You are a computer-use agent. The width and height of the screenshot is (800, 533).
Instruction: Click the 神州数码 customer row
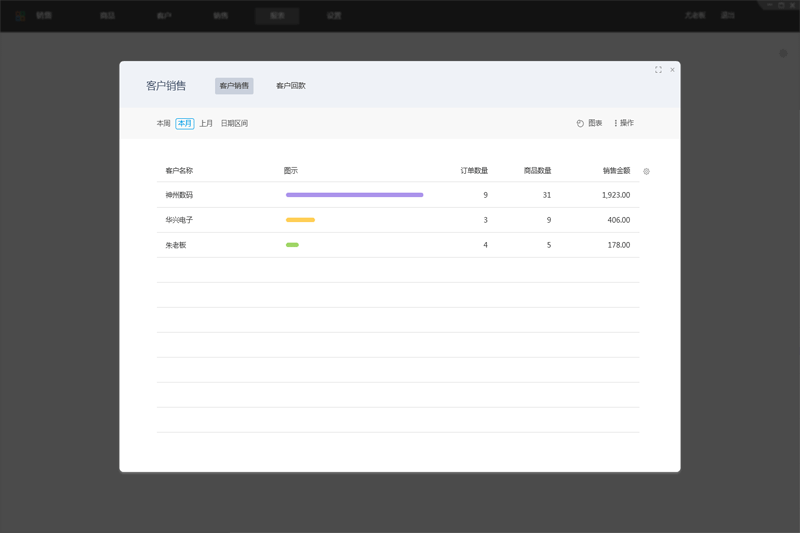(x=180, y=195)
